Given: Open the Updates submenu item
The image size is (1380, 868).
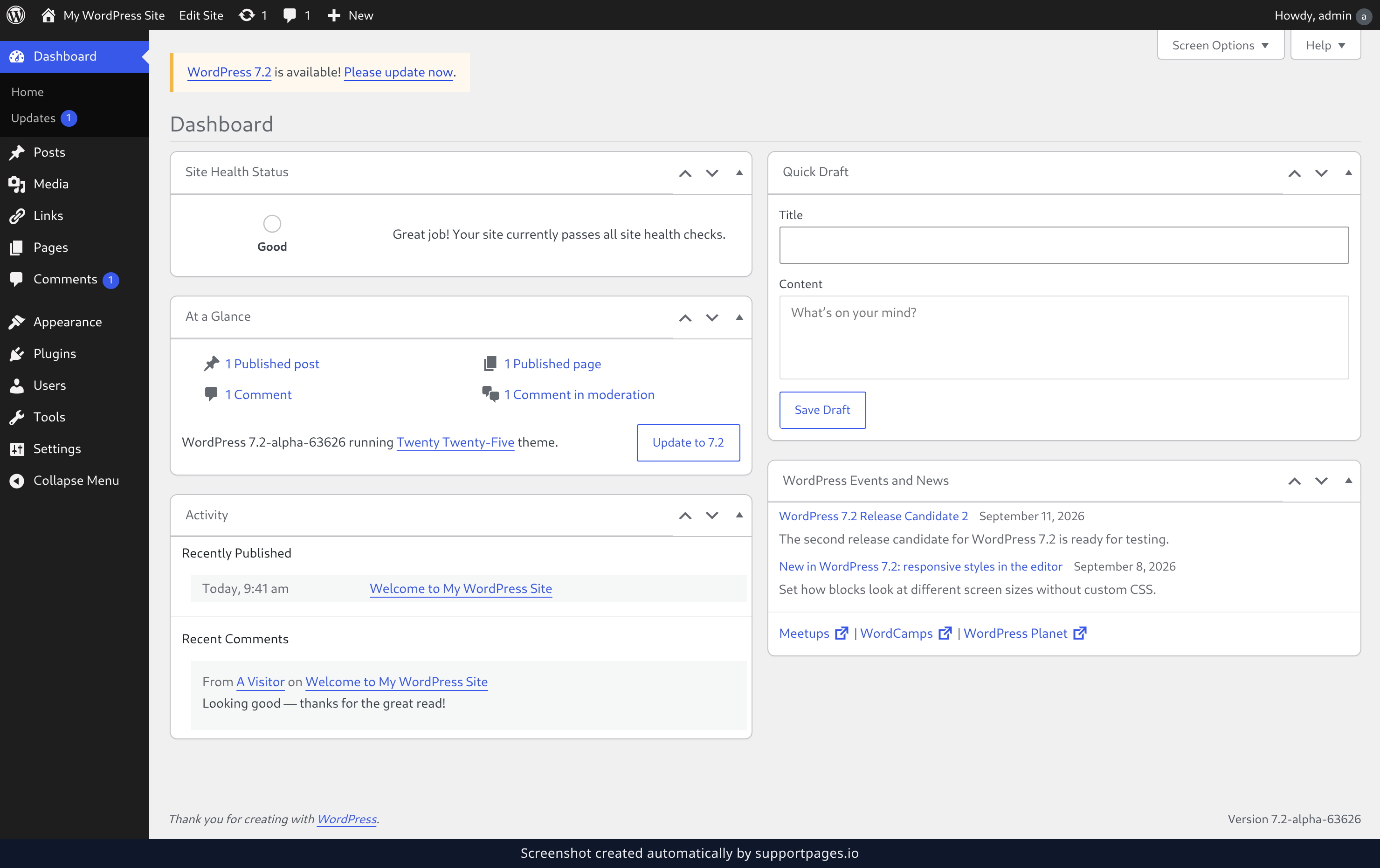Looking at the screenshot, I should [43, 118].
